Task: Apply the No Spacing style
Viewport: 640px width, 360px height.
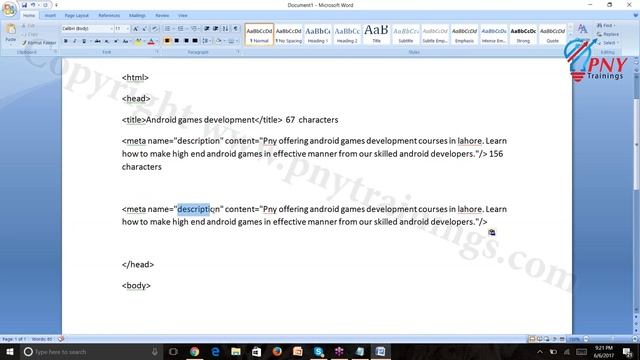Action: 289,34
